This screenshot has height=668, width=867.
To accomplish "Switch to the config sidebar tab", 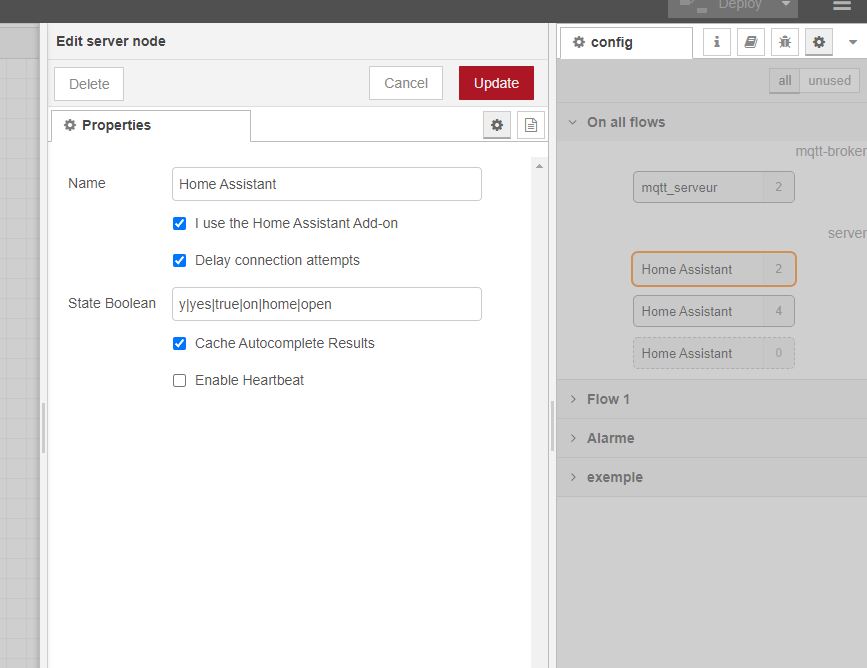I will (626, 43).
